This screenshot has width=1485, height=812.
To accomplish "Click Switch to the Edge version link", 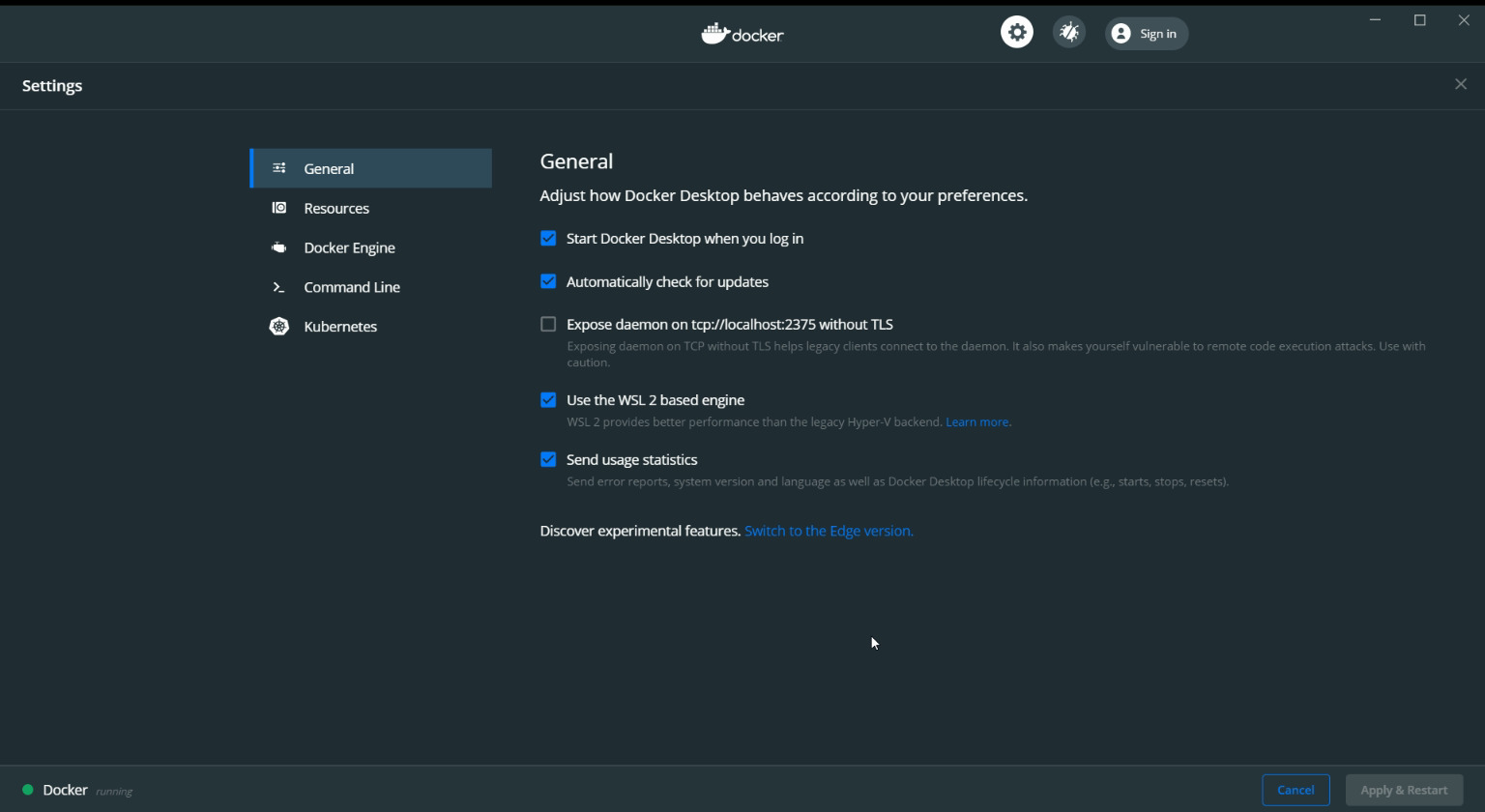I will [x=829, y=531].
